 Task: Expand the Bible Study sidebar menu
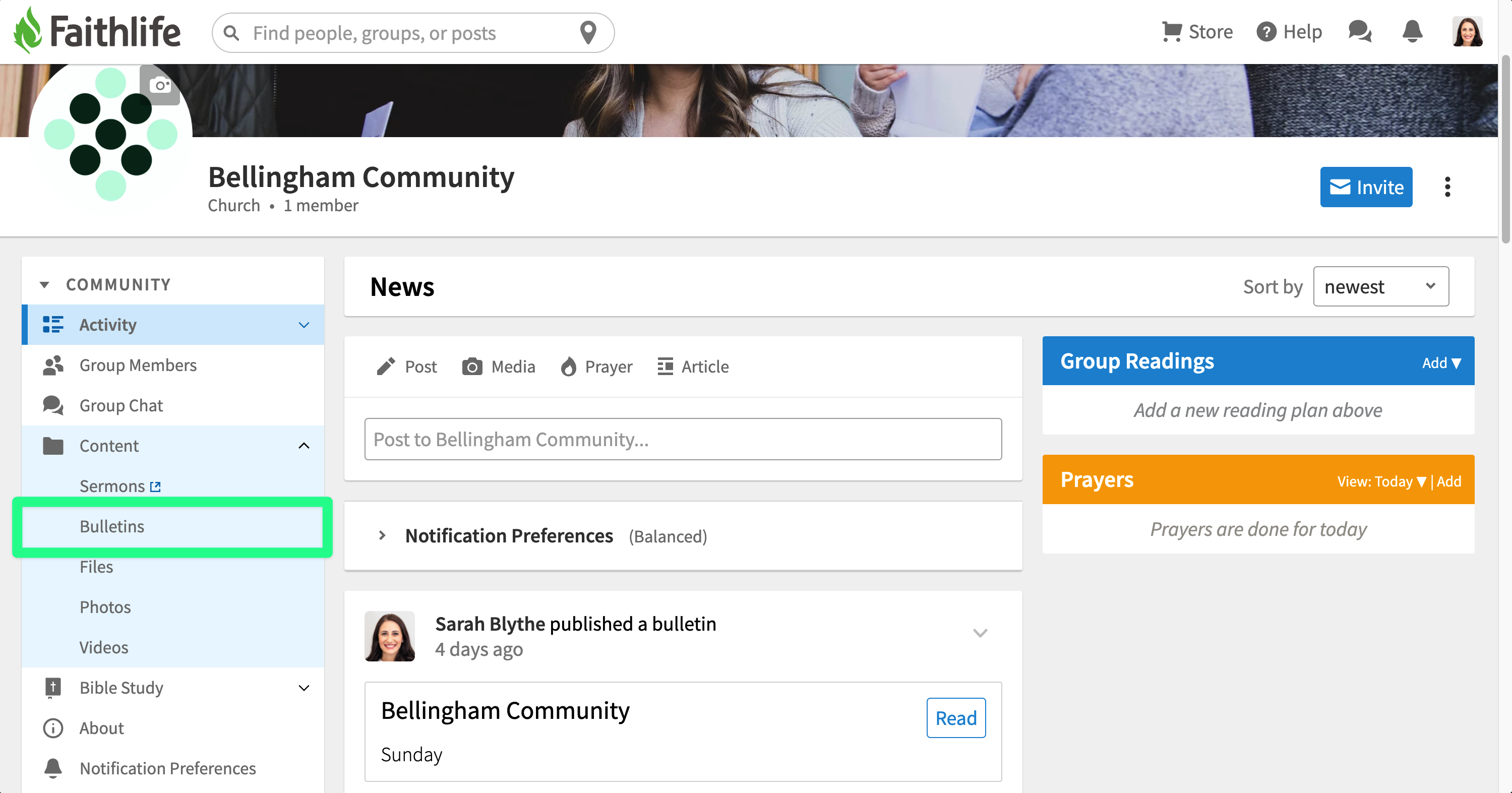304,688
